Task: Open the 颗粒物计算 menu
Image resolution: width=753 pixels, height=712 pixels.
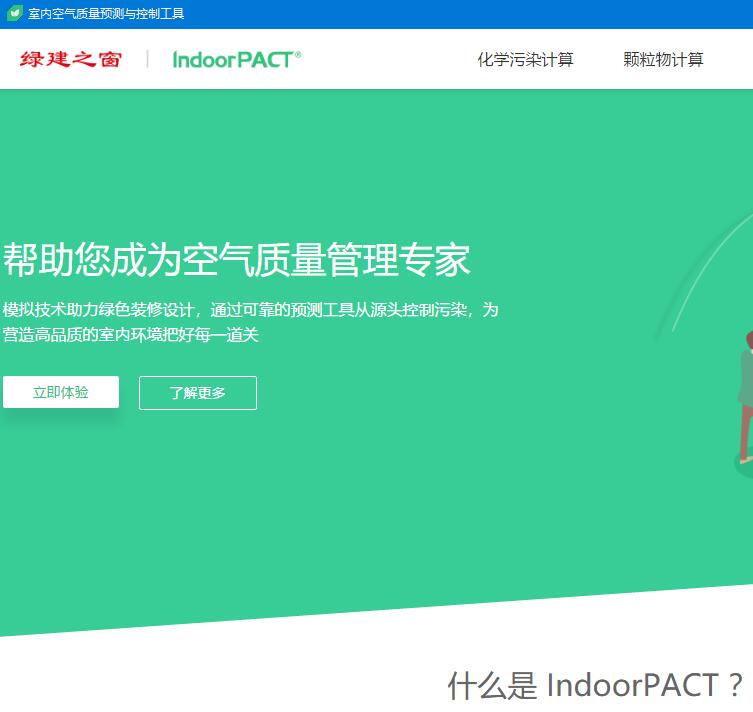Action: pyautogui.click(x=663, y=60)
